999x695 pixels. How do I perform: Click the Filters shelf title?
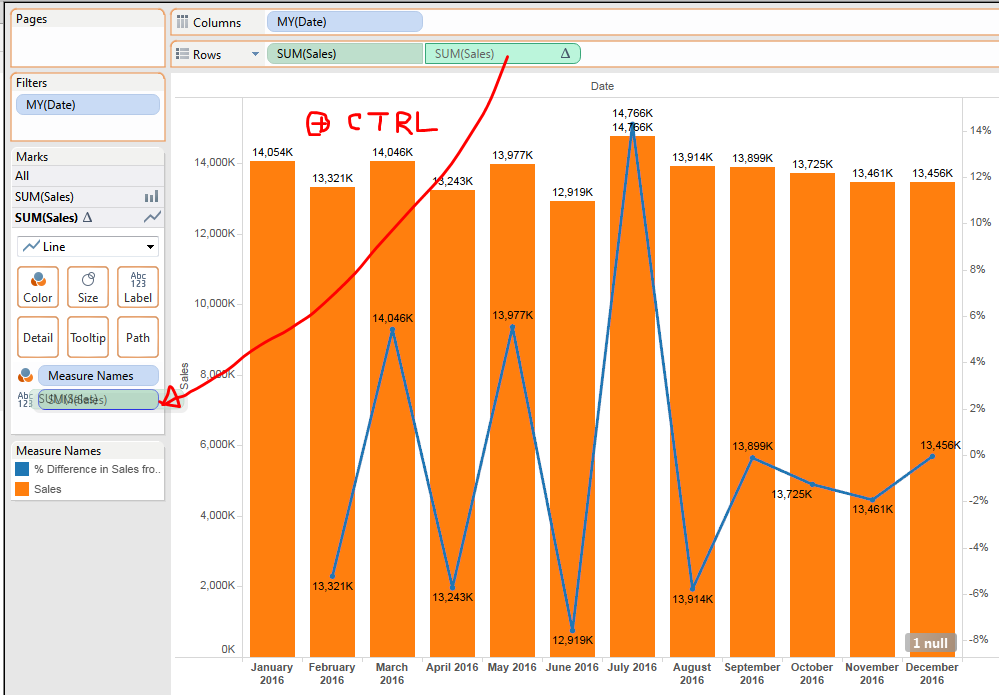click(x=31, y=83)
